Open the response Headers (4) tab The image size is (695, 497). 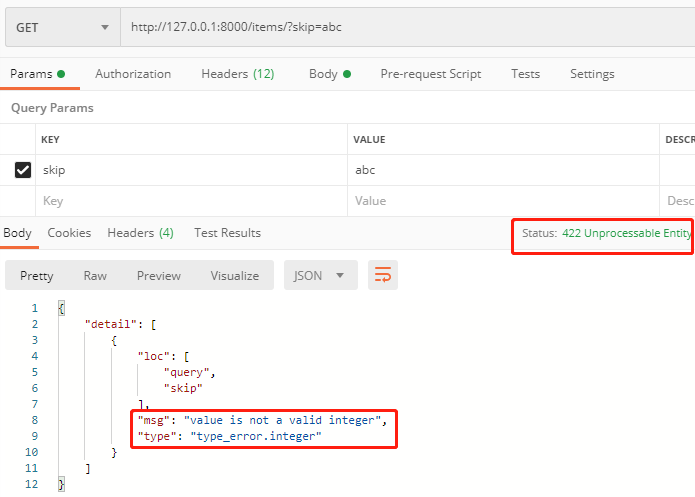tap(140, 233)
